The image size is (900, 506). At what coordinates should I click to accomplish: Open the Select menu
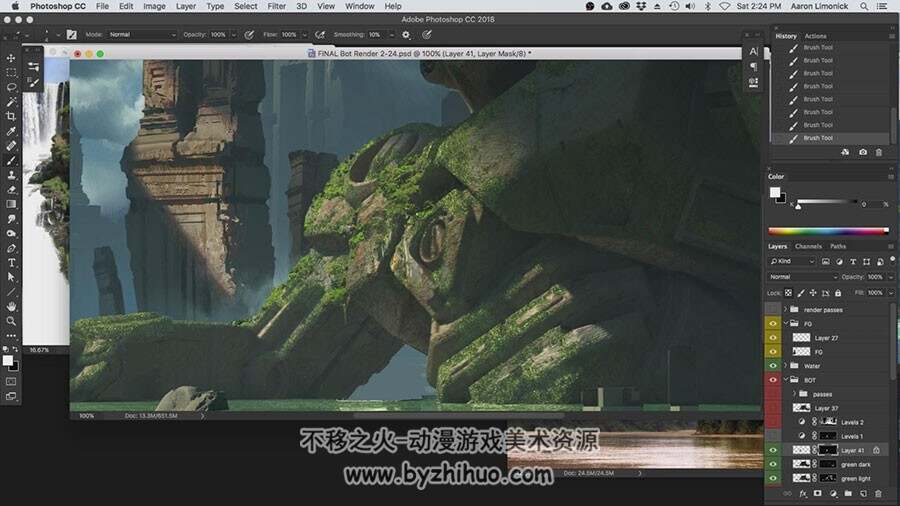click(x=246, y=6)
